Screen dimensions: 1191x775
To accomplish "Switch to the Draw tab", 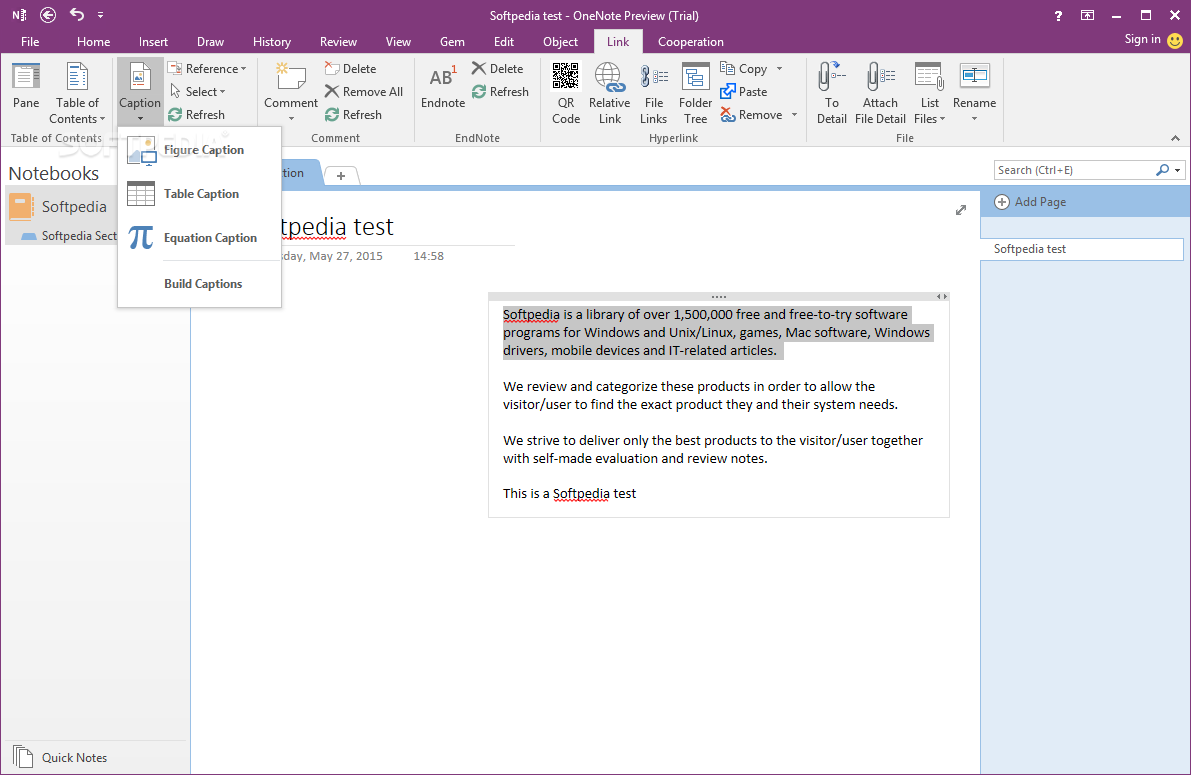I will (x=210, y=42).
